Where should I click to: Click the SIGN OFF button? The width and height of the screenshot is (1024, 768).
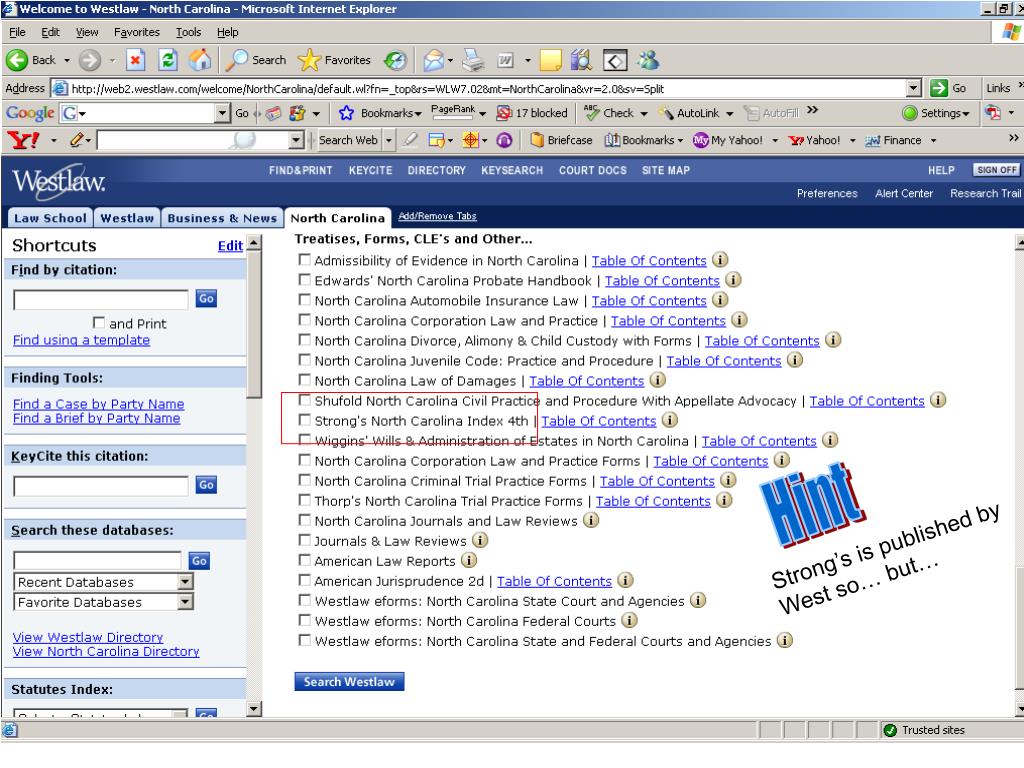(x=997, y=170)
